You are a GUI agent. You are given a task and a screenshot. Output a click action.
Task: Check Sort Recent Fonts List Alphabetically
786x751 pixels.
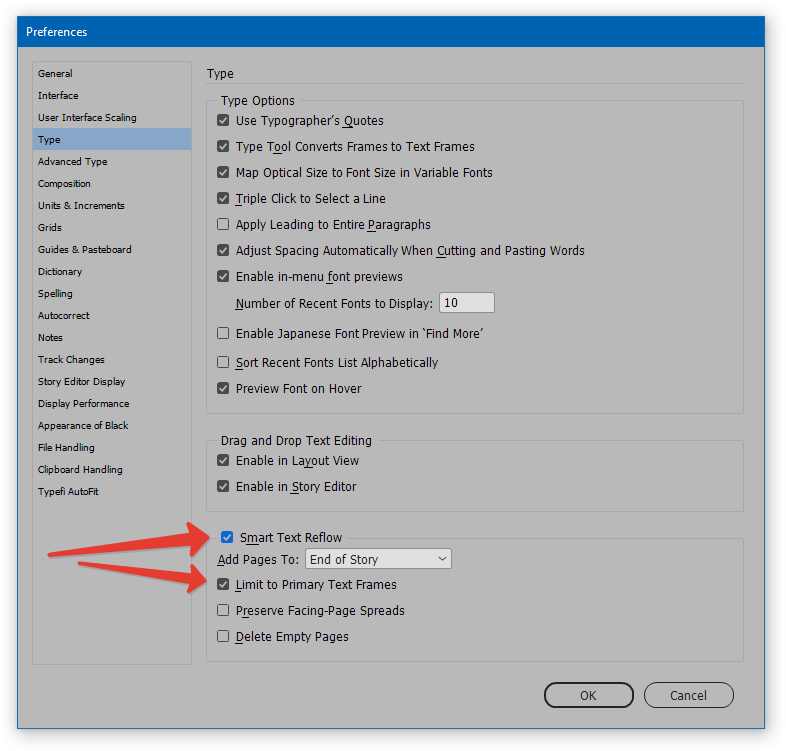pos(223,363)
